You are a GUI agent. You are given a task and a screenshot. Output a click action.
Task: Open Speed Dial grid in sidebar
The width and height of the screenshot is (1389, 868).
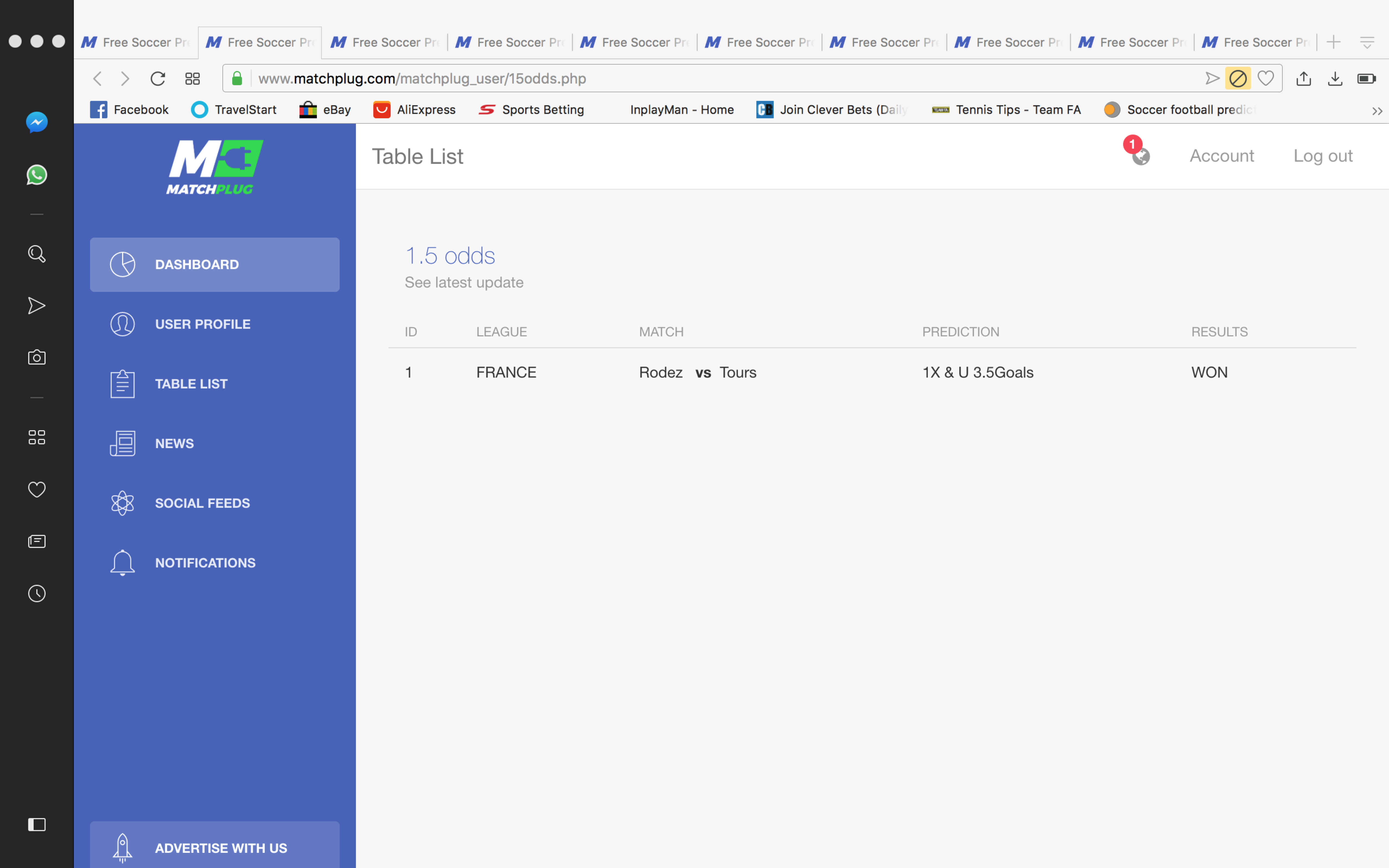(x=37, y=438)
